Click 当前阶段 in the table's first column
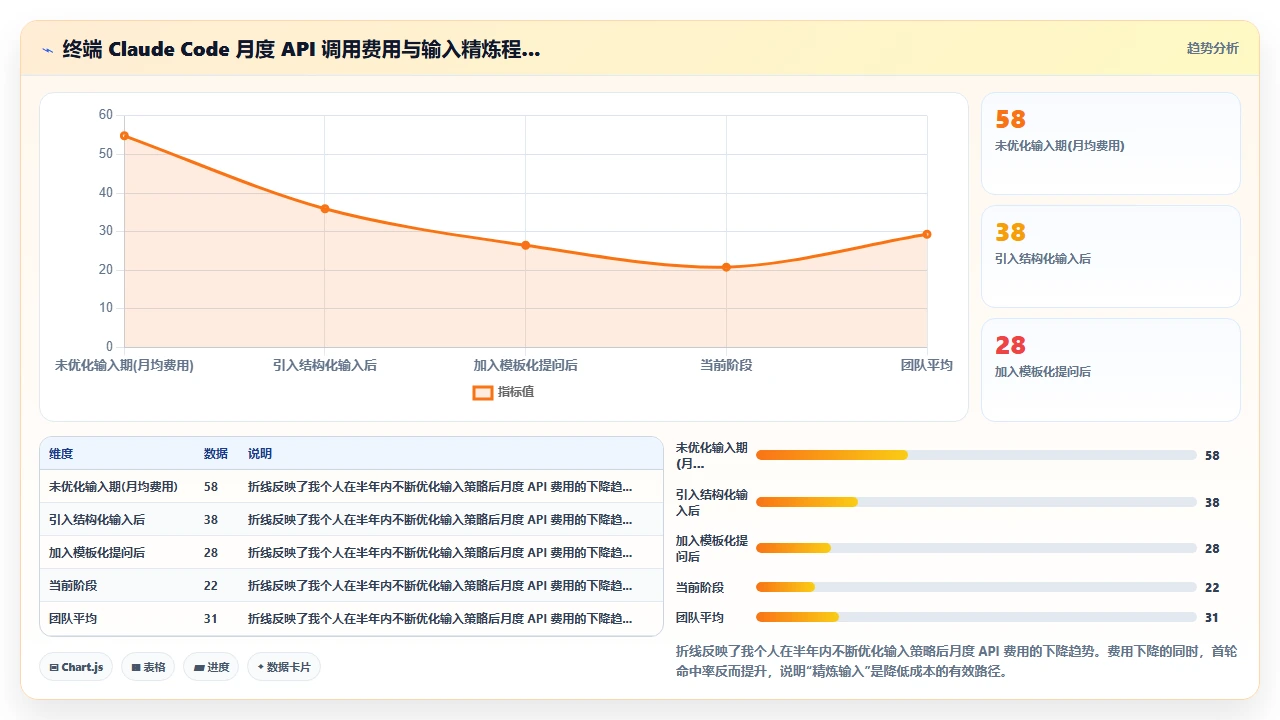1280x720 pixels. tap(73, 586)
